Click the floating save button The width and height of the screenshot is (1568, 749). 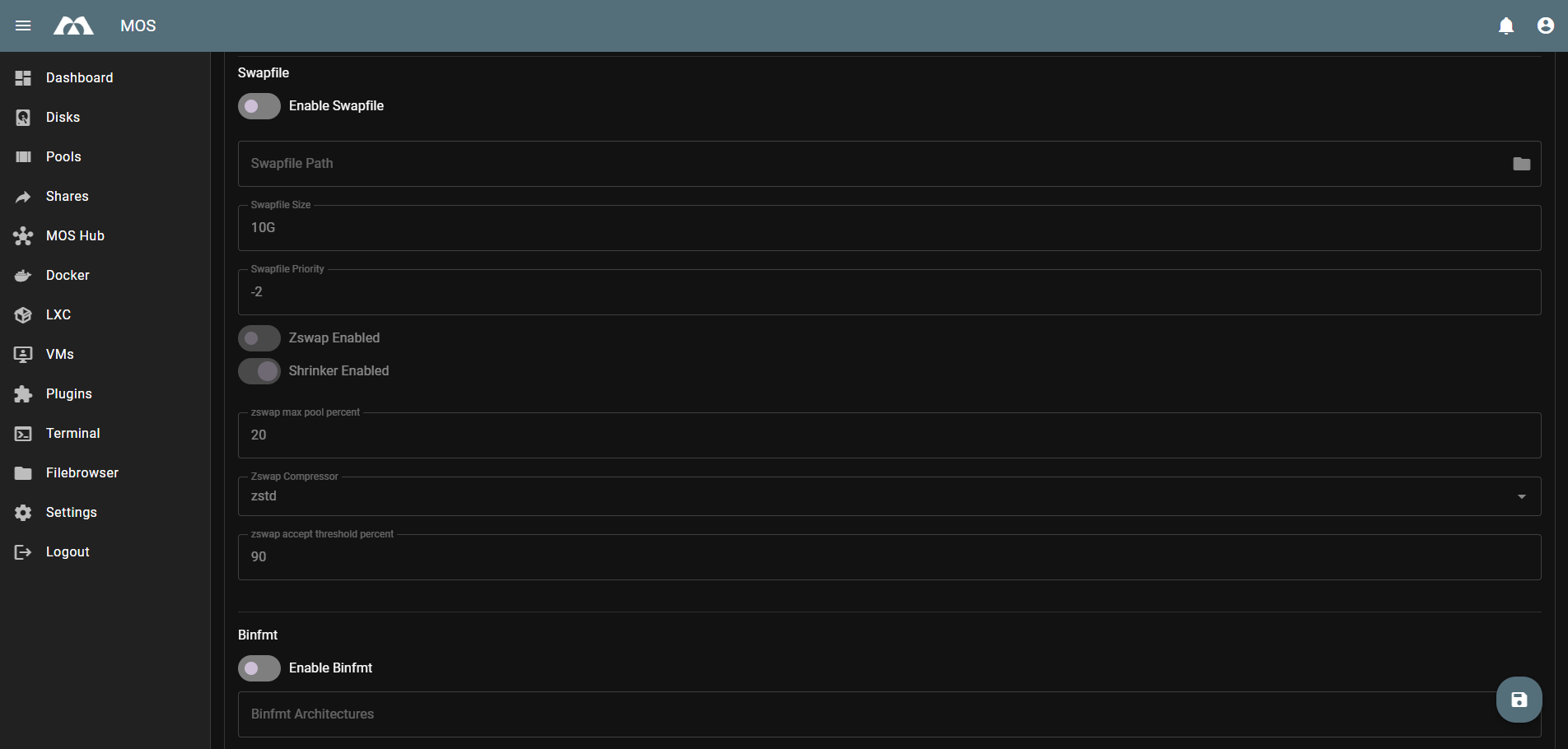pos(1519,700)
